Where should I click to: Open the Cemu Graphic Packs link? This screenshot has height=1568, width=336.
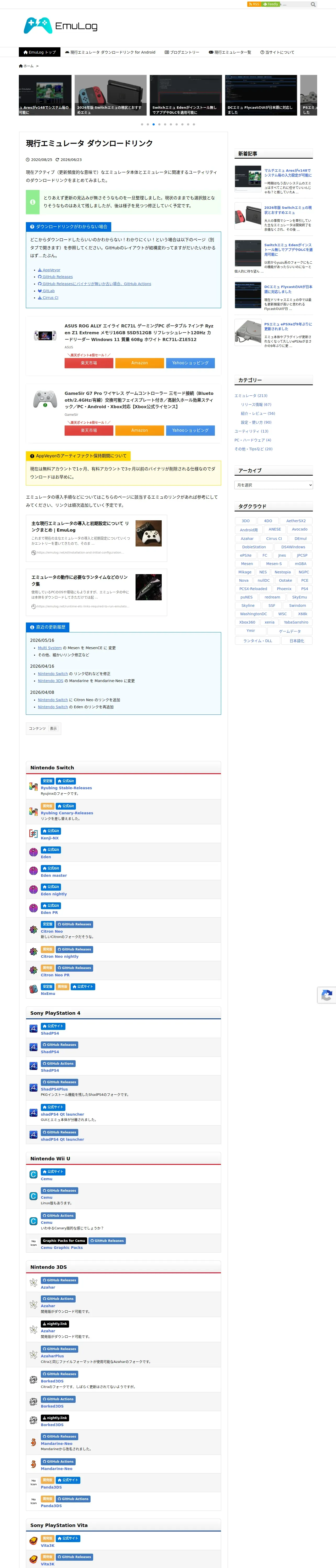click(61, 1248)
